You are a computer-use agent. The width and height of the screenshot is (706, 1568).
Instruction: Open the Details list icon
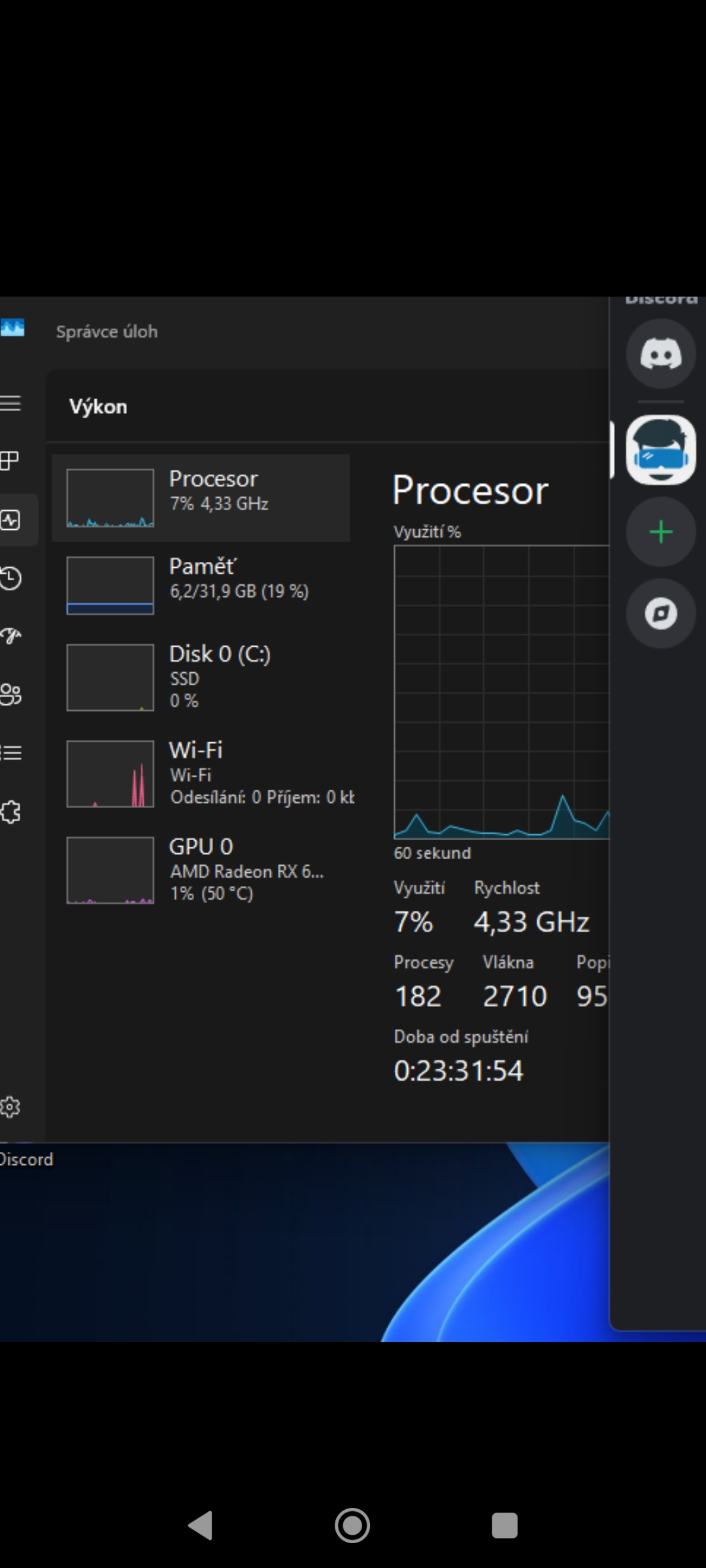[x=11, y=753]
